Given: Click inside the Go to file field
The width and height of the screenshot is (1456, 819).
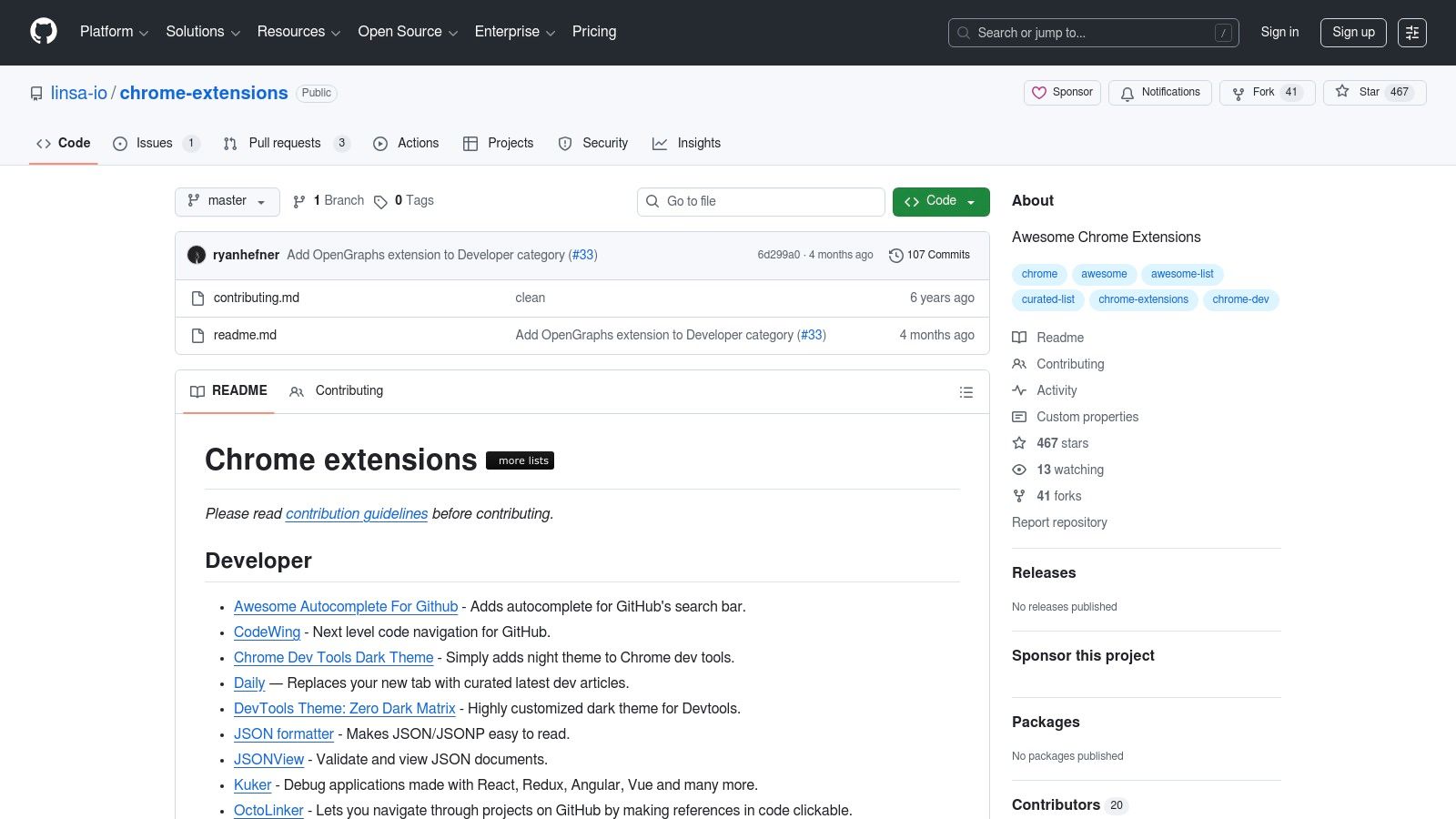Looking at the screenshot, I should click(x=761, y=201).
